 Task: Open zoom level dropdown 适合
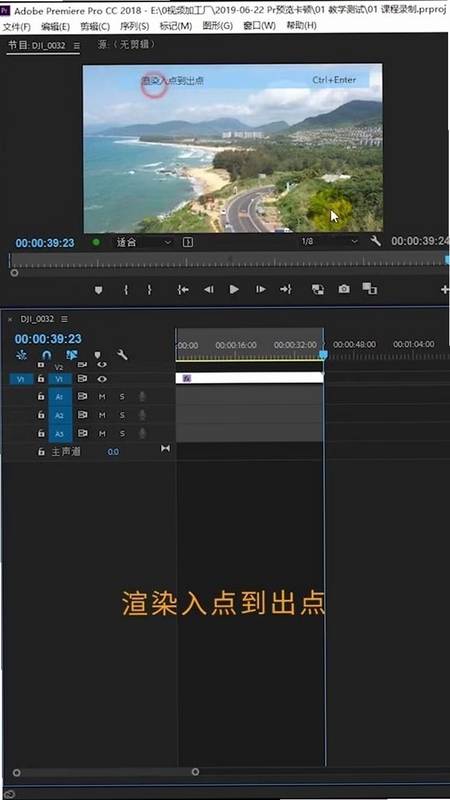[143, 242]
